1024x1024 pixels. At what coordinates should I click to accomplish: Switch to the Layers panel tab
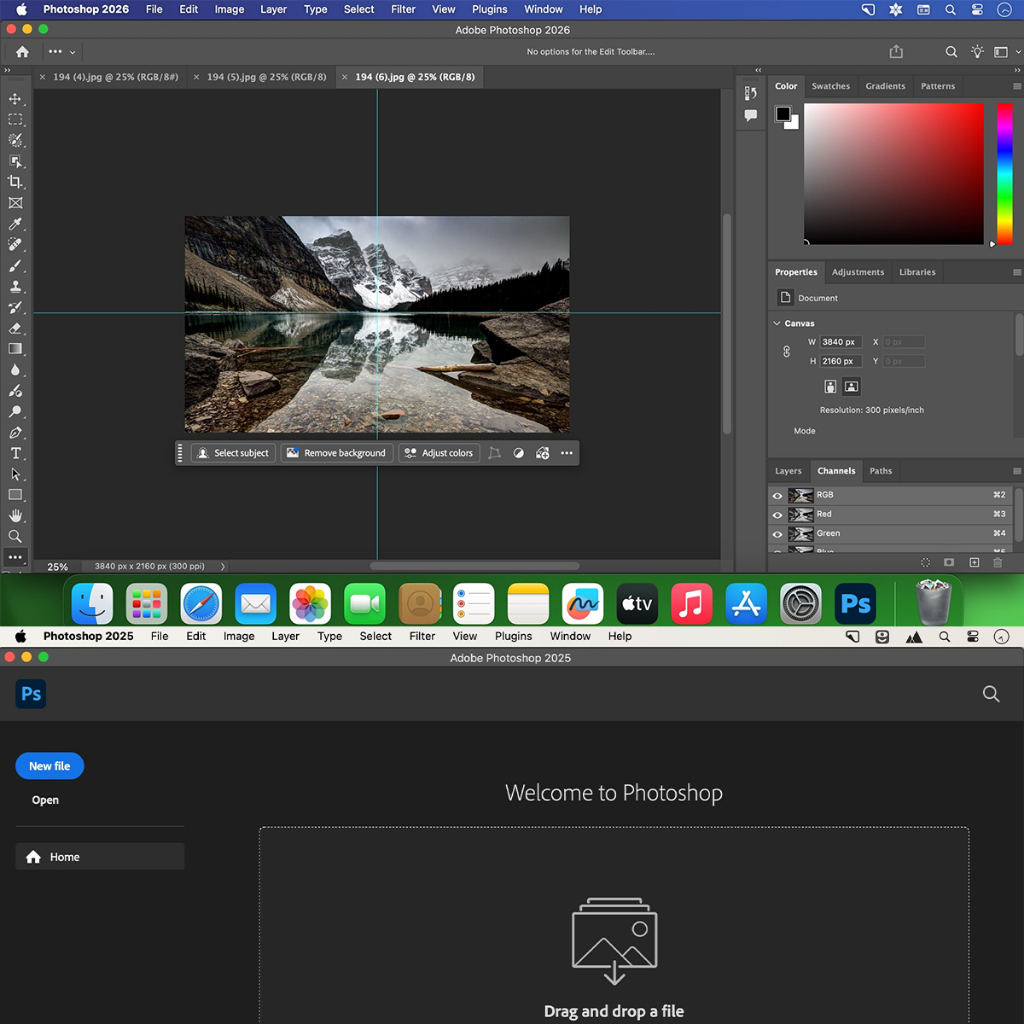tap(788, 471)
